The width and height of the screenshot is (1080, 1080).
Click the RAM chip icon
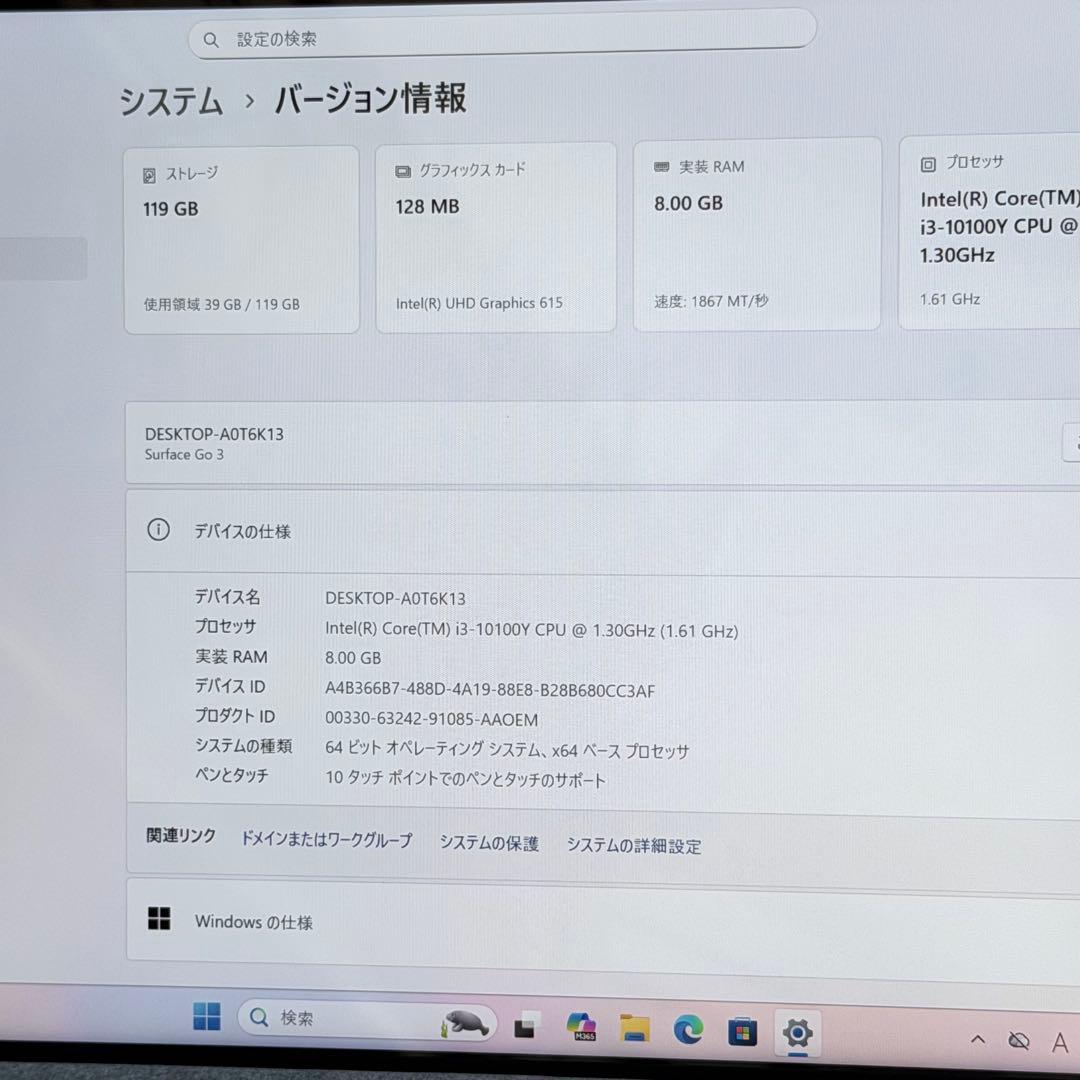pos(661,167)
